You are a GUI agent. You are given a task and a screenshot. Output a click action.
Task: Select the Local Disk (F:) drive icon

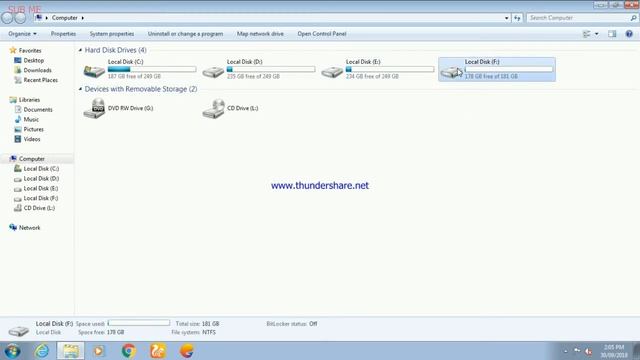451,72
